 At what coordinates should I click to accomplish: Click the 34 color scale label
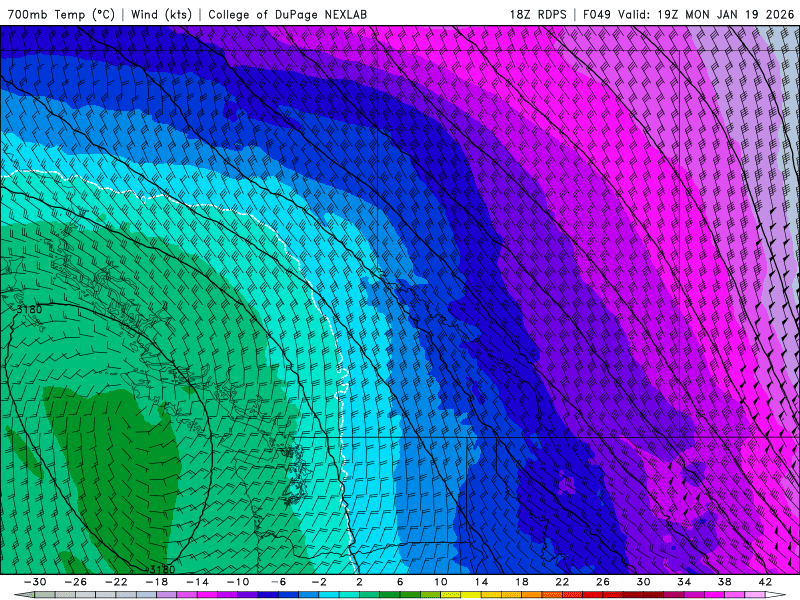point(684,582)
